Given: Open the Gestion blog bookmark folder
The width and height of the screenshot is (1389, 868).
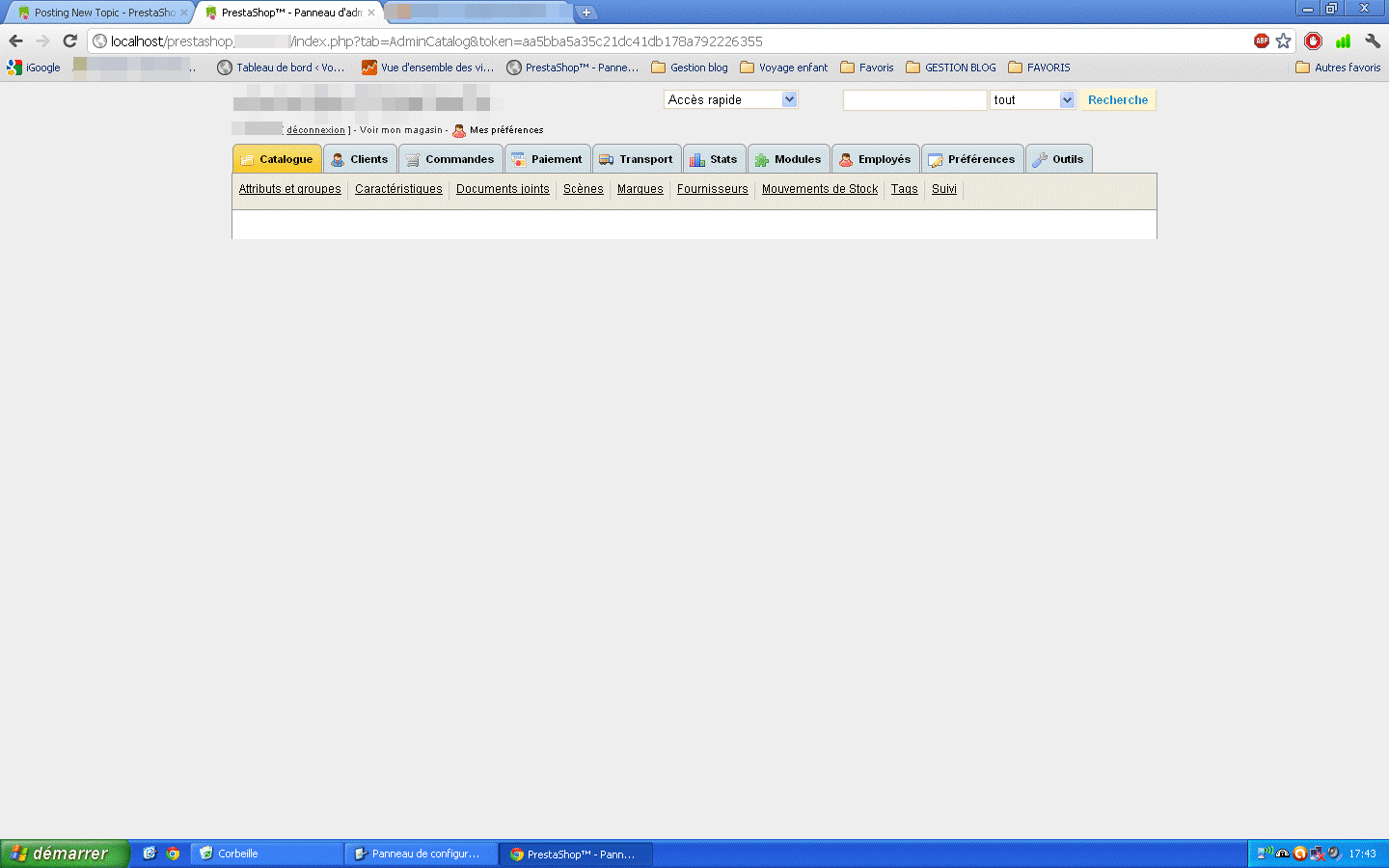Looking at the screenshot, I should 690,68.
